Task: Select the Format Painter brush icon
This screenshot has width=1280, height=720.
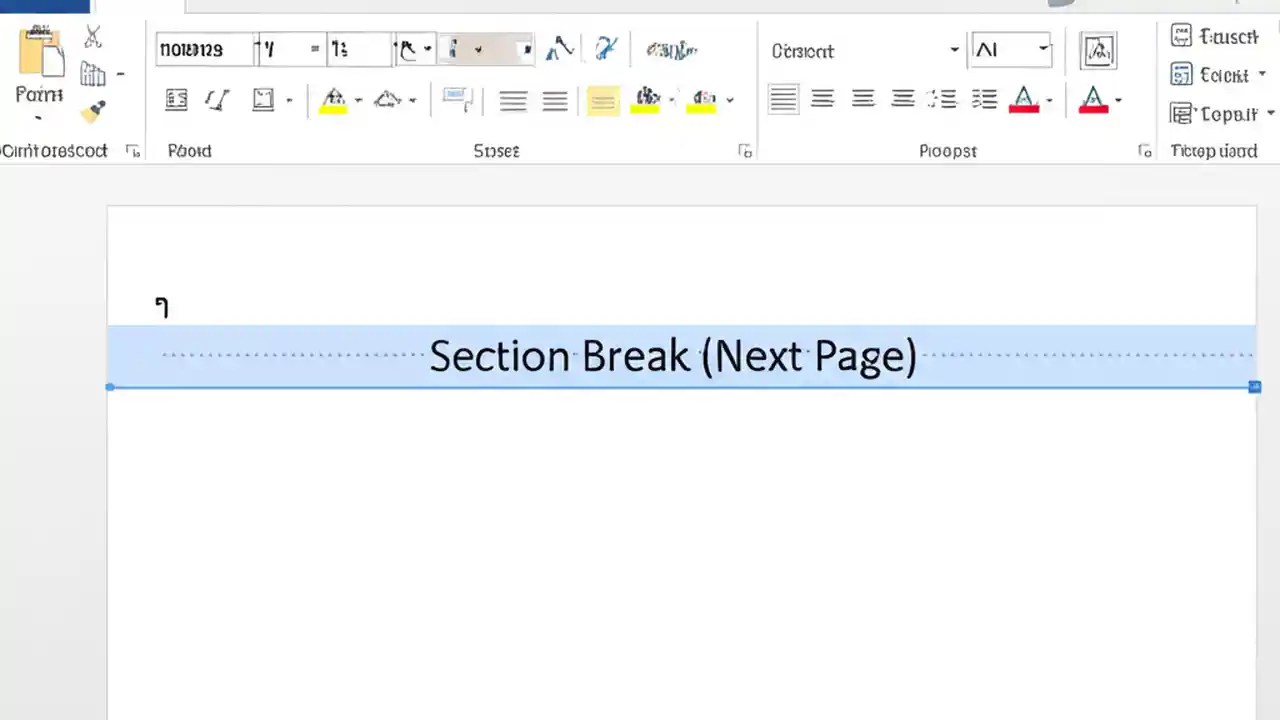Action: (95, 112)
